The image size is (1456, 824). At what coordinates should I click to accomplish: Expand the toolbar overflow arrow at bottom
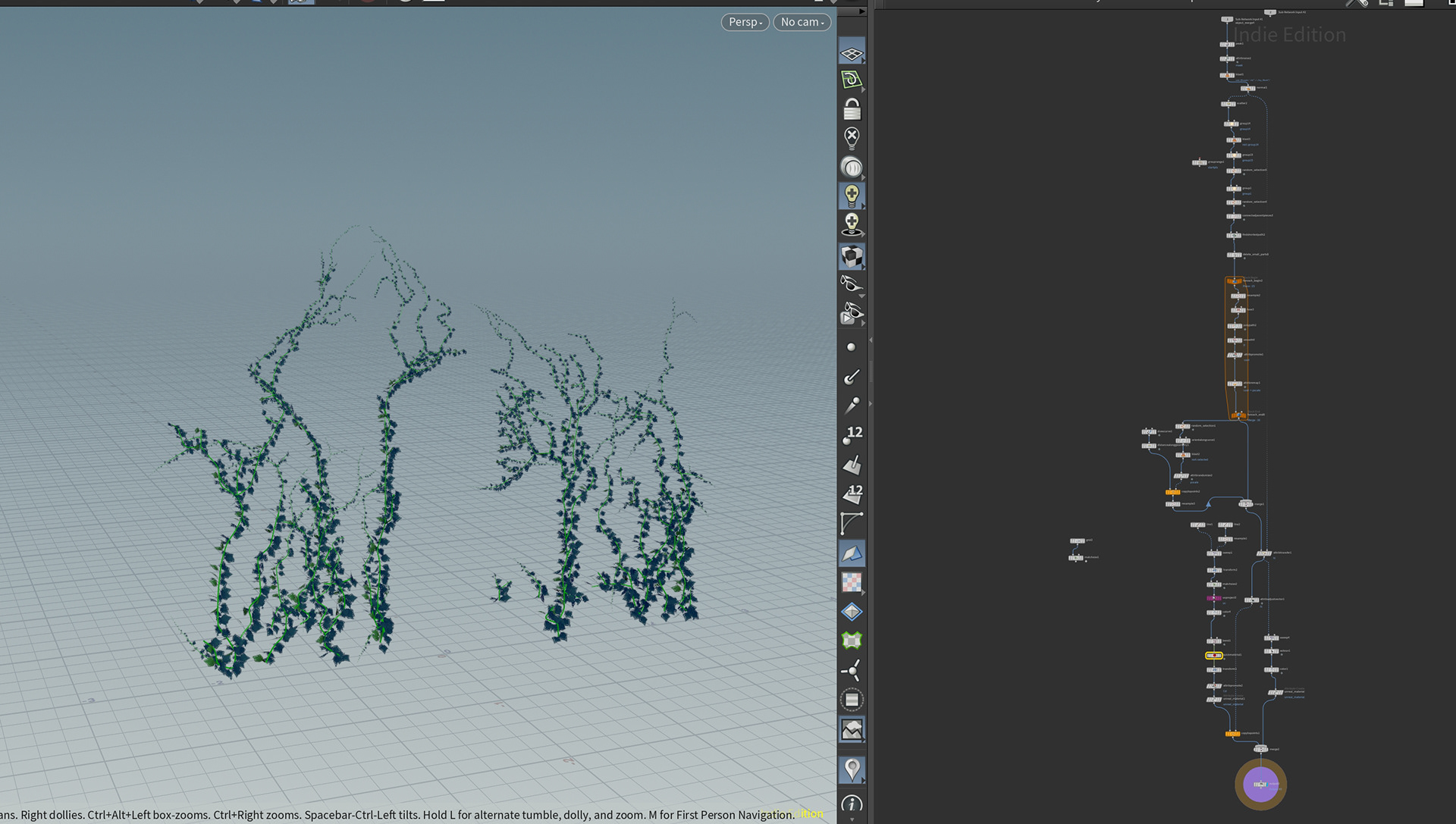point(852,819)
